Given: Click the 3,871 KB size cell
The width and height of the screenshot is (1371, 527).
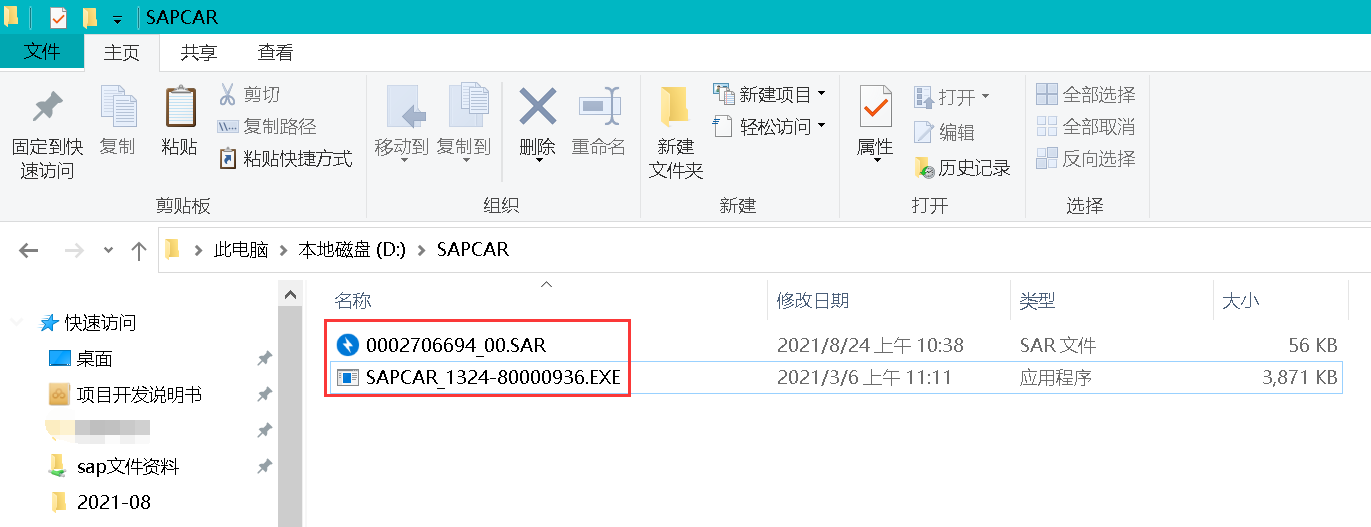Looking at the screenshot, I should [1300, 377].
